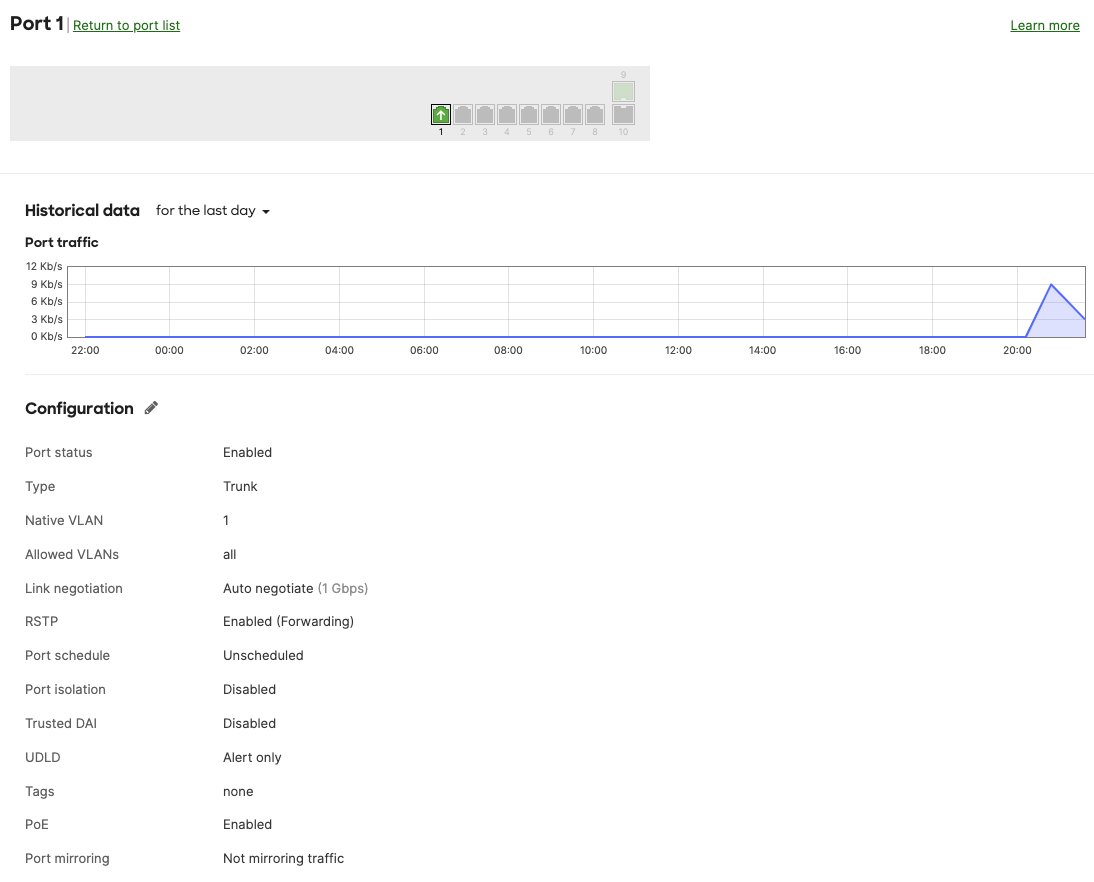Open the "Return to port list" link

tap(126, 25)
